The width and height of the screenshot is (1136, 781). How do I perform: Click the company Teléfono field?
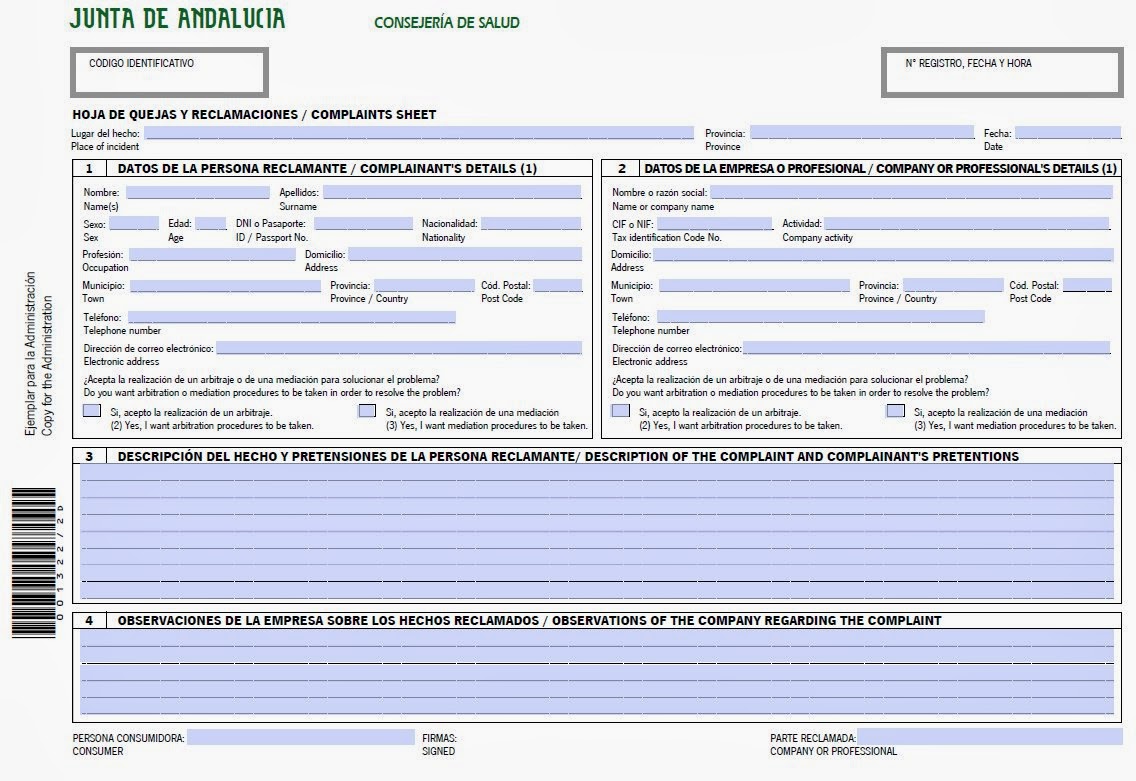(821, 317)
